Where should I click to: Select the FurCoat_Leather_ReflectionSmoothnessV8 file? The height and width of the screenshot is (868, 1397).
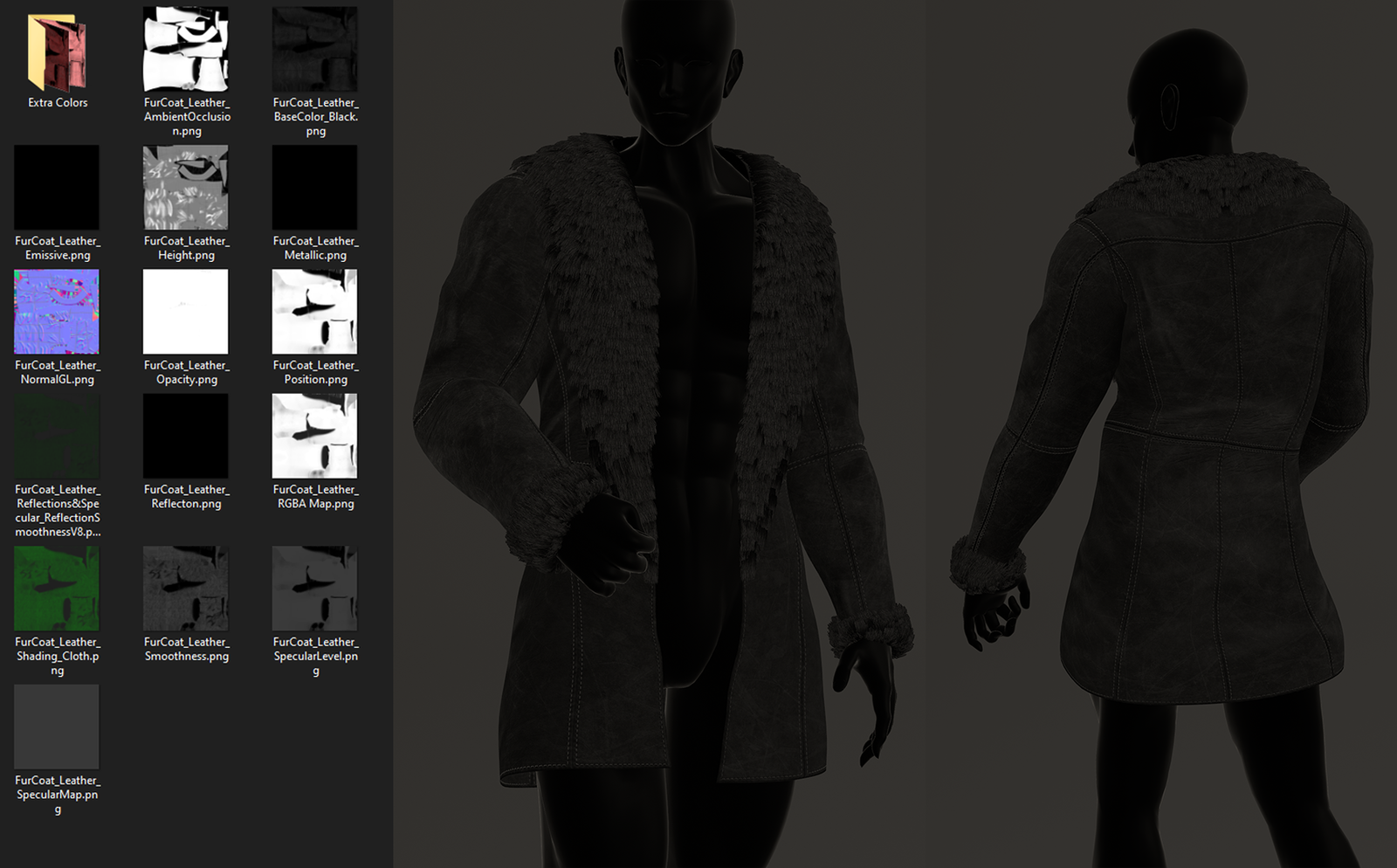pyautogui.click(x=57, y=436)
